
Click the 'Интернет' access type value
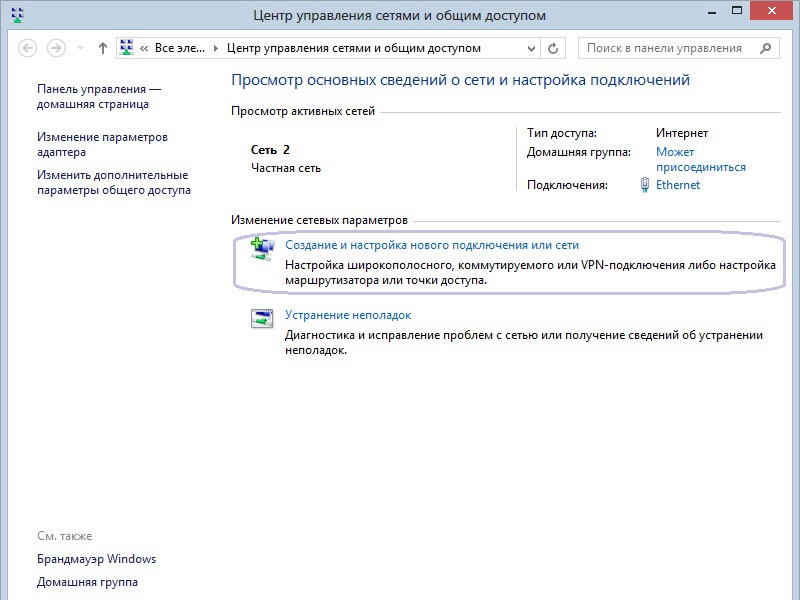click(x=682, y=133)
